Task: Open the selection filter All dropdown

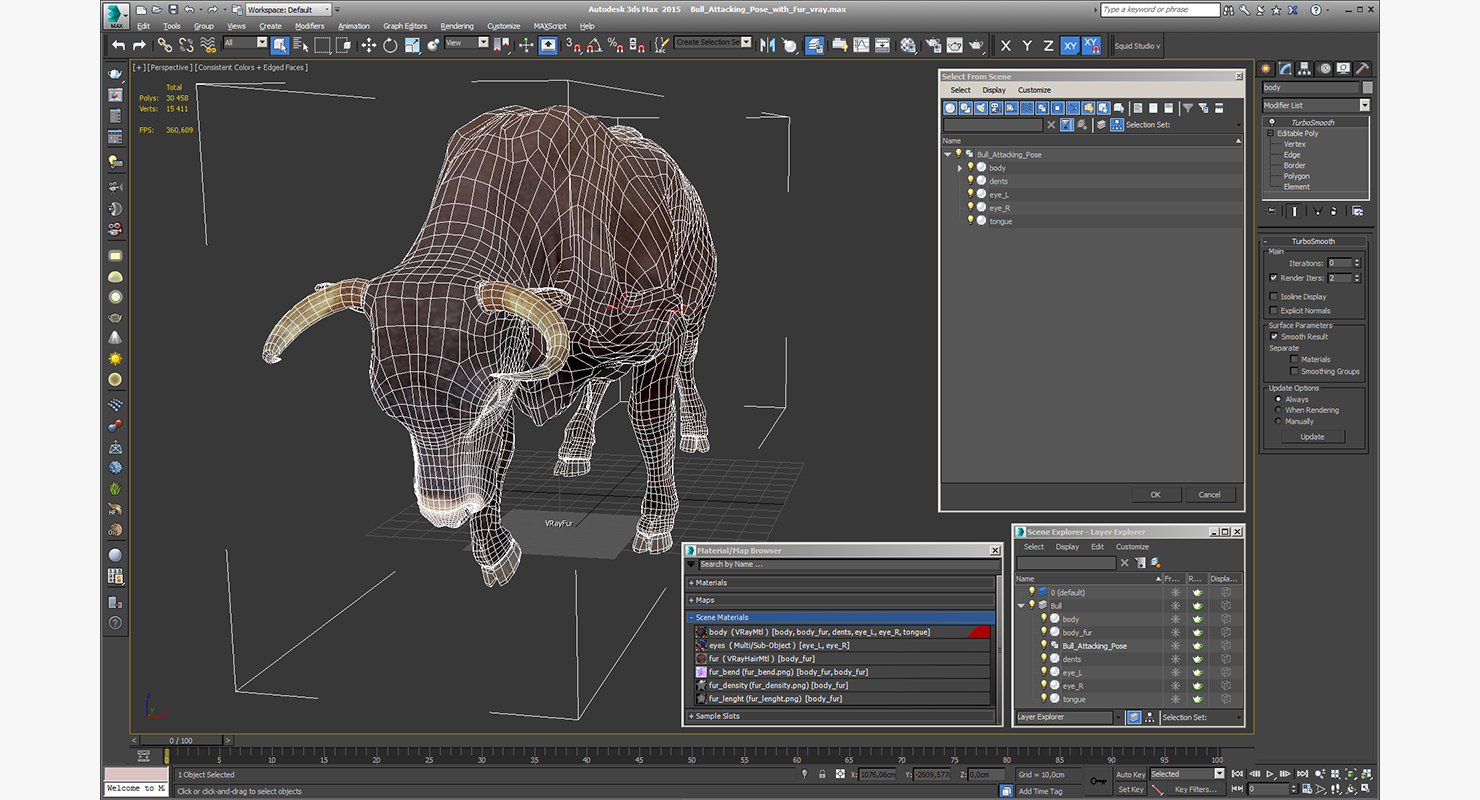Action: click(x=245, y=43)
